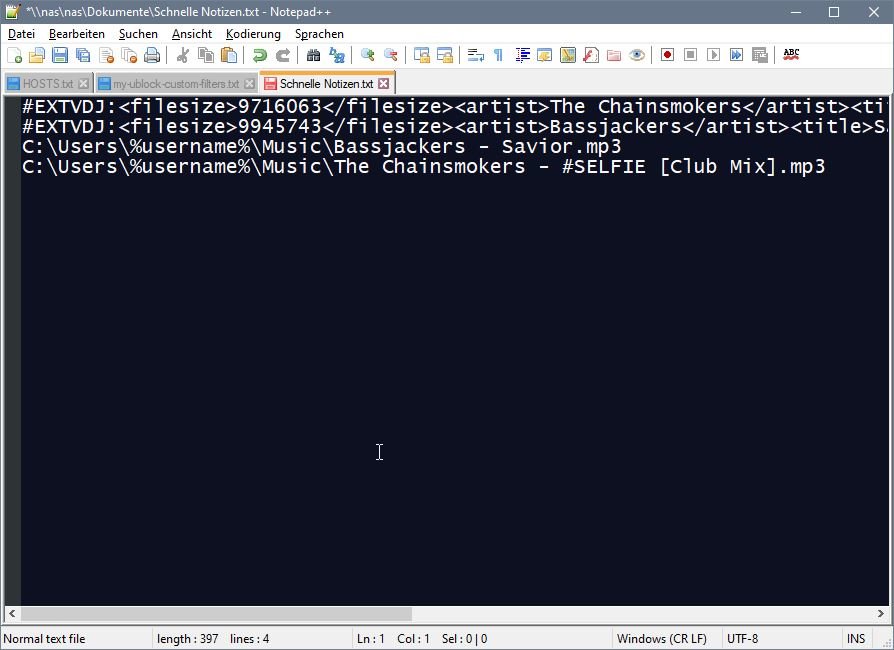Toggle synchronized horizontal scrolling icon

(445, 55)
